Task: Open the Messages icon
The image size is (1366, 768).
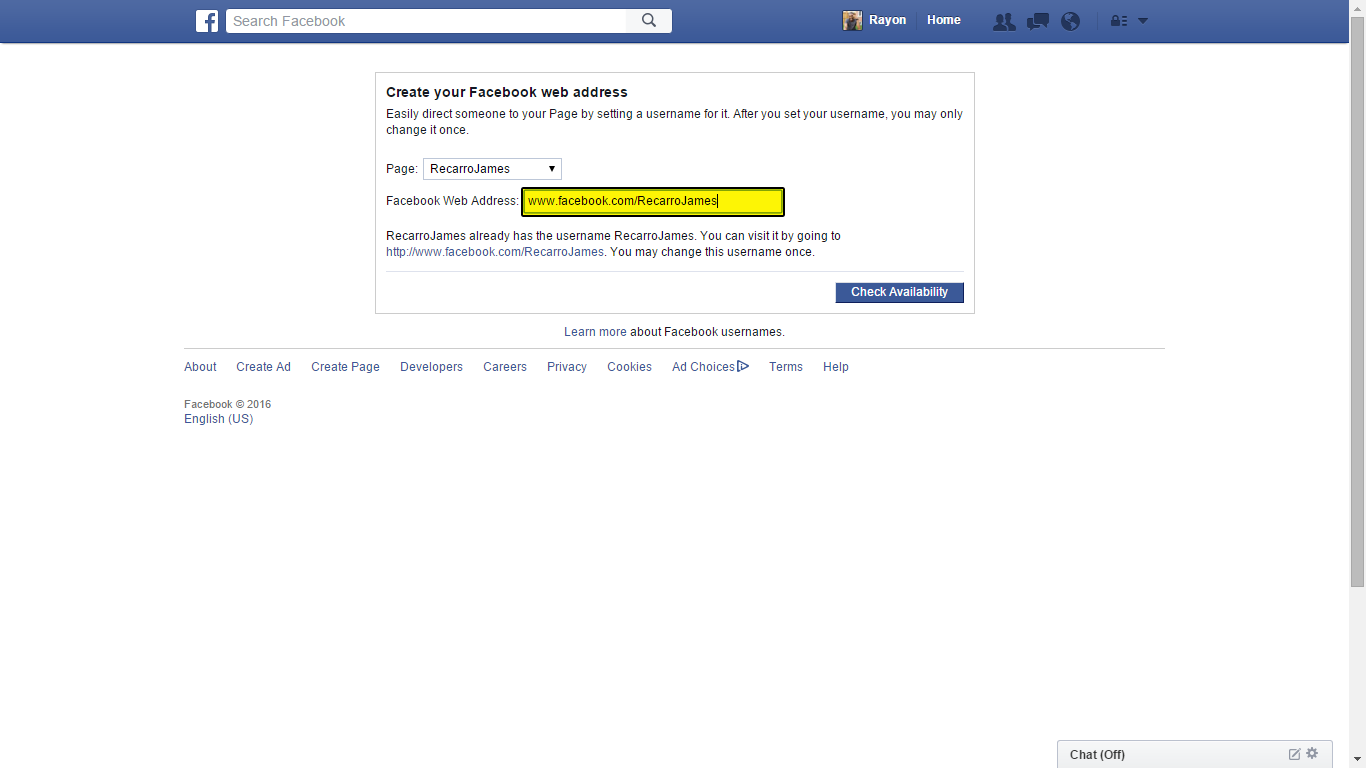Action: pyautogui.click(x=1038, y=21)
